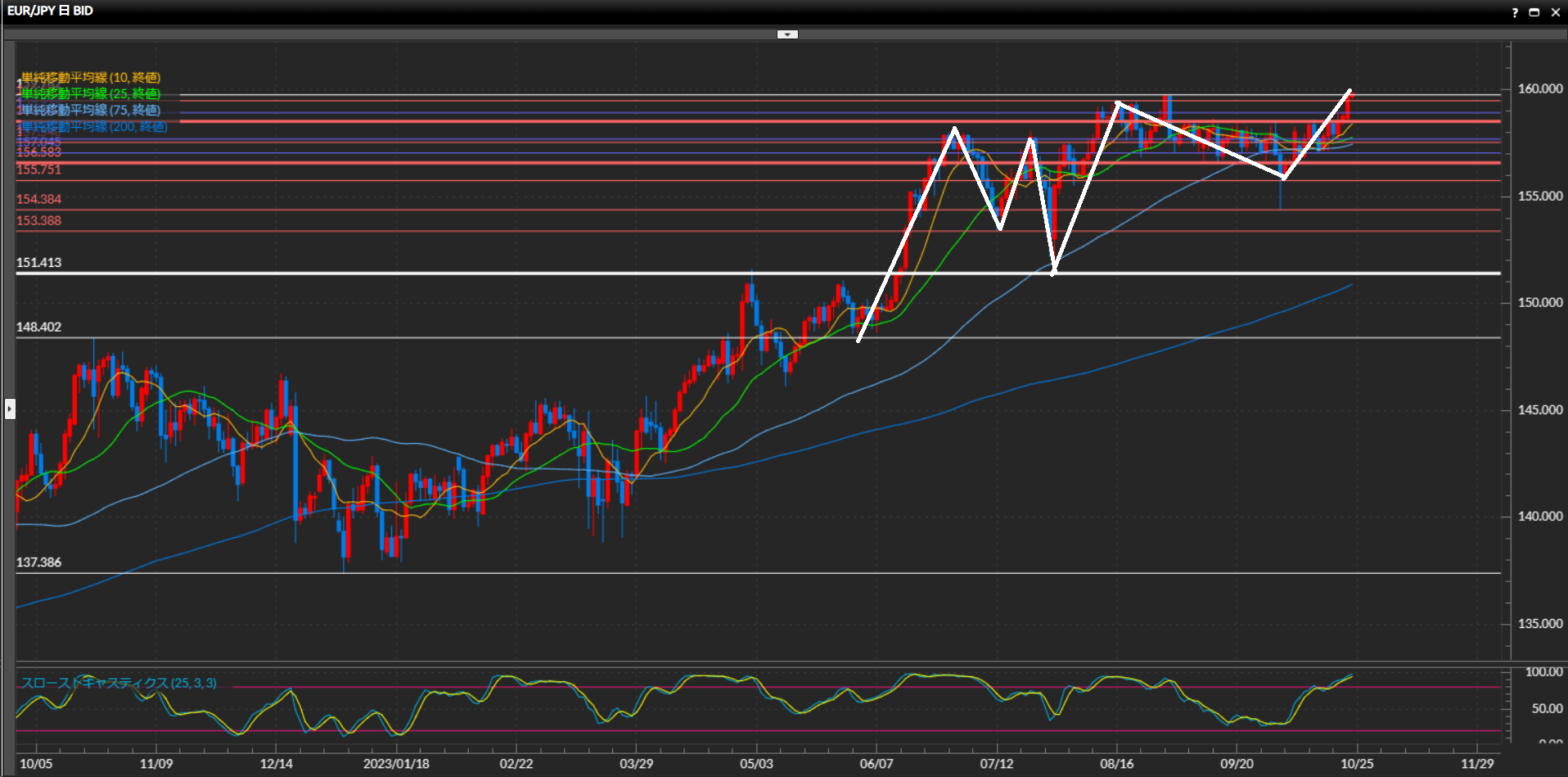Viewport: 1568px width, 777px height.
Task: Click the EUR/JPY 日 BID chart title
Action: pyautogui.click(x=50, y=11)
